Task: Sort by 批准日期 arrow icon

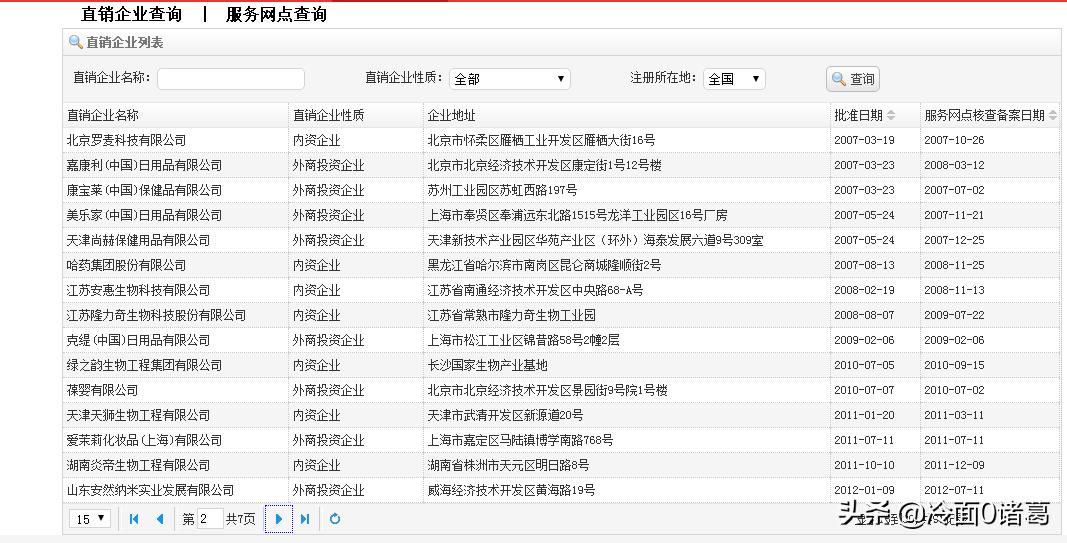Action: 891,116
